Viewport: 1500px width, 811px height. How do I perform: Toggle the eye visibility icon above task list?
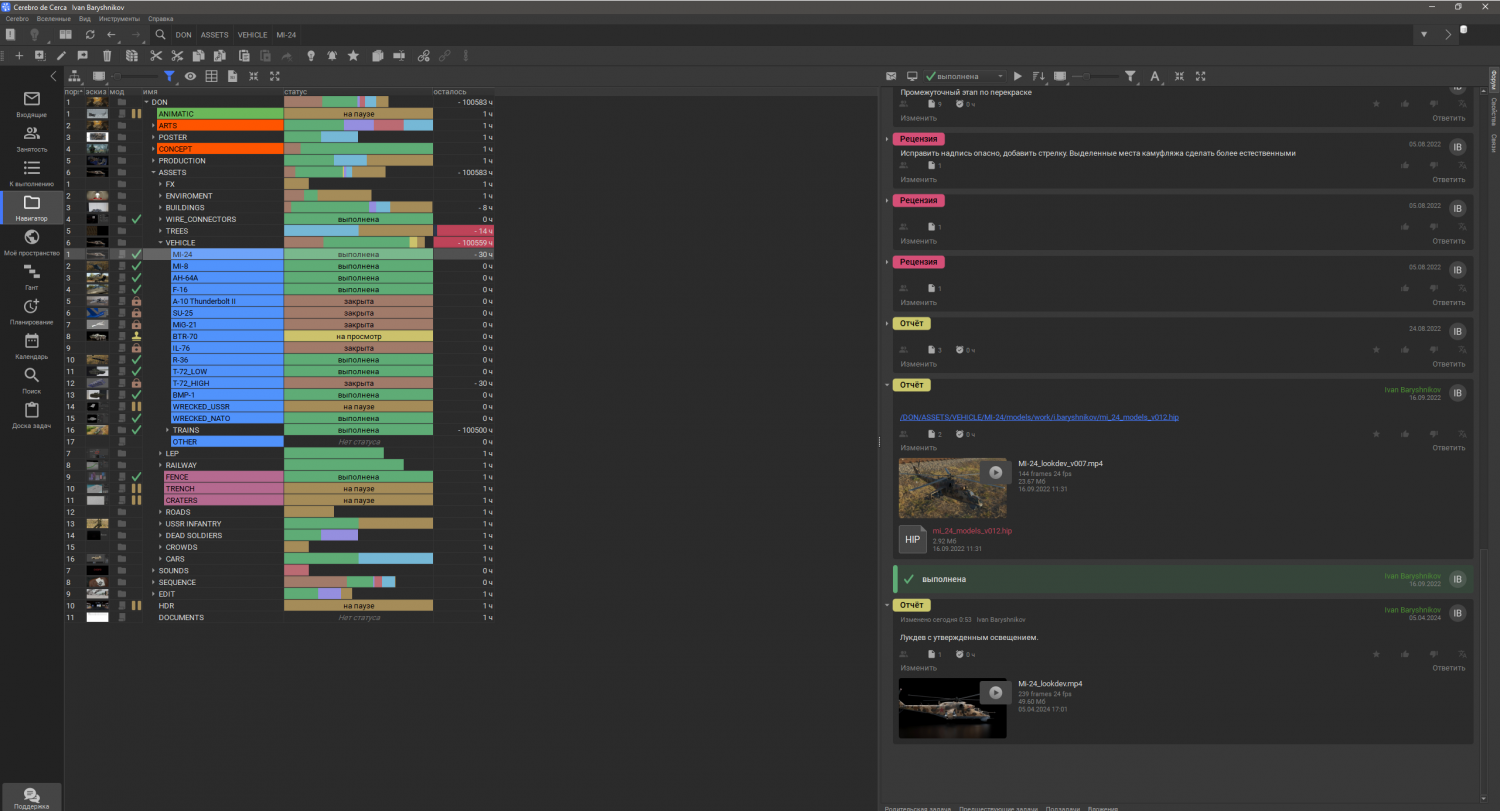pos(190,76)
